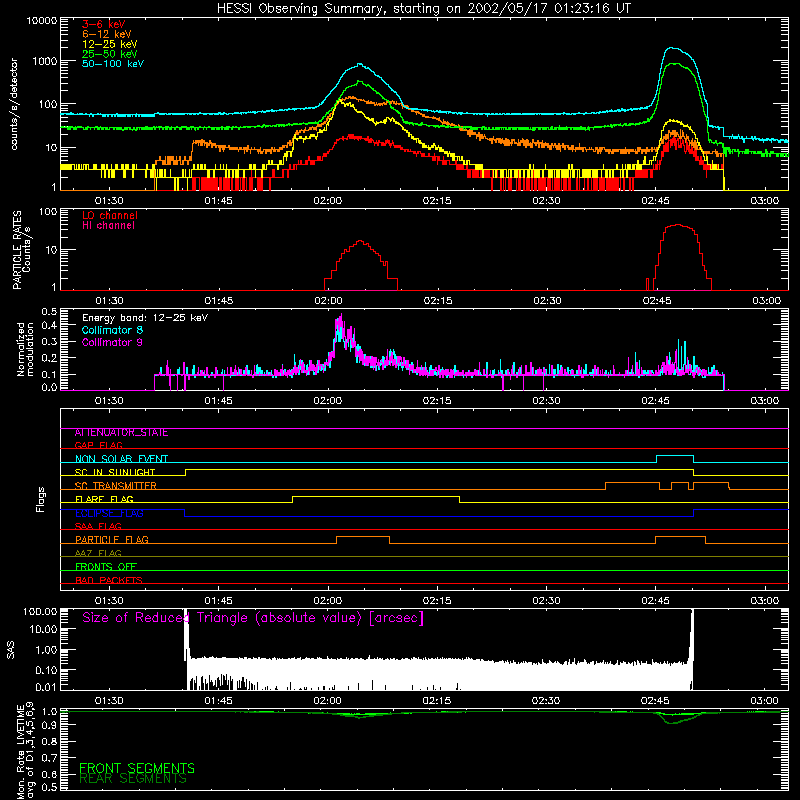Click the "Normalized modulation" axis label
Viewport: 800px width, 800px height.
point(25,349)
